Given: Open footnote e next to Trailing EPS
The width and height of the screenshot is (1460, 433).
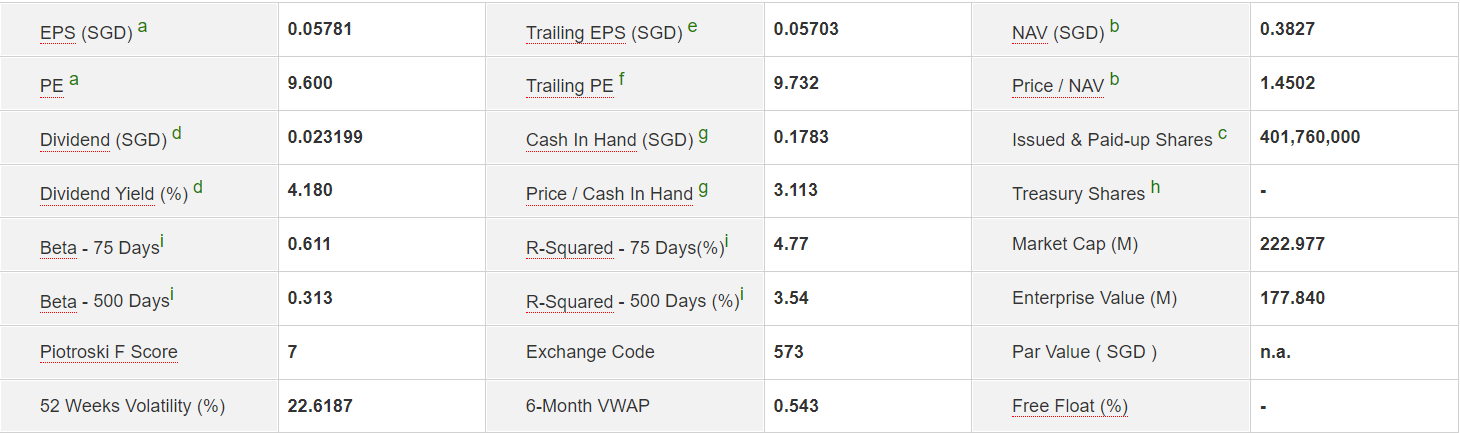Looking at the screenshot, I should tap(692, 27).
